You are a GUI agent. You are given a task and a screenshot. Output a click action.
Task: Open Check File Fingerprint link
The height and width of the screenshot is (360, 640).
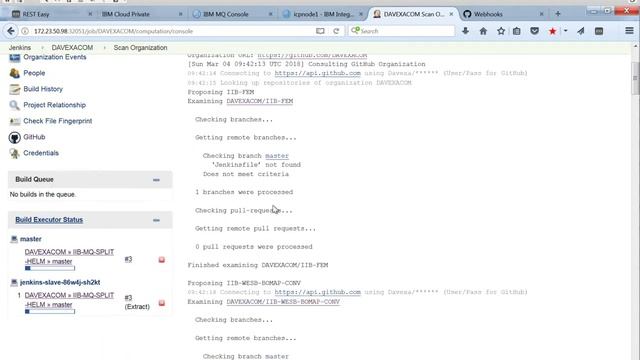(58, 121)
